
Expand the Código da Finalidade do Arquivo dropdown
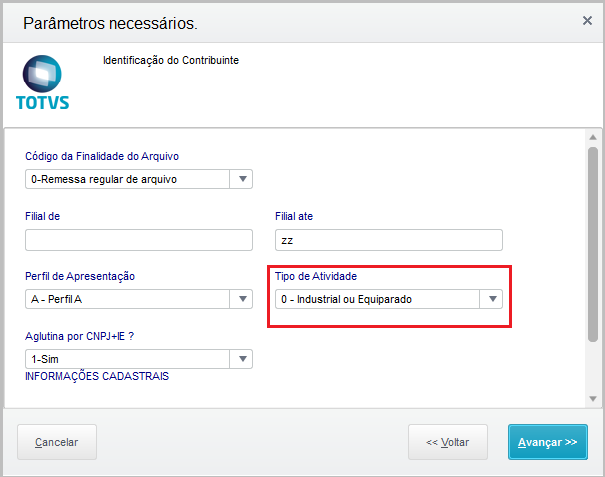pyautogui.click(x=241, y=180)
